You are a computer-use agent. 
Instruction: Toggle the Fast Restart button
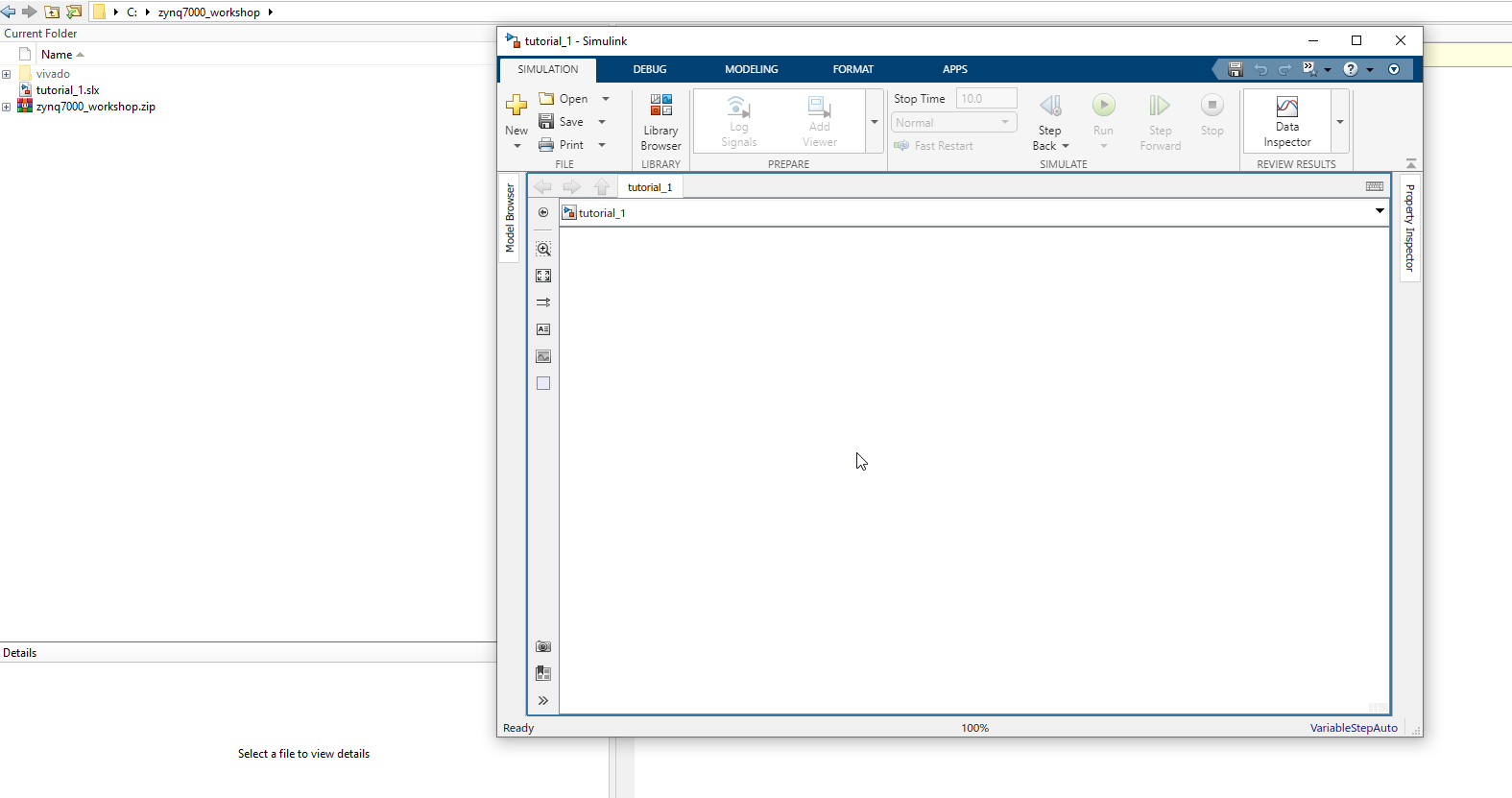[933, 146]
